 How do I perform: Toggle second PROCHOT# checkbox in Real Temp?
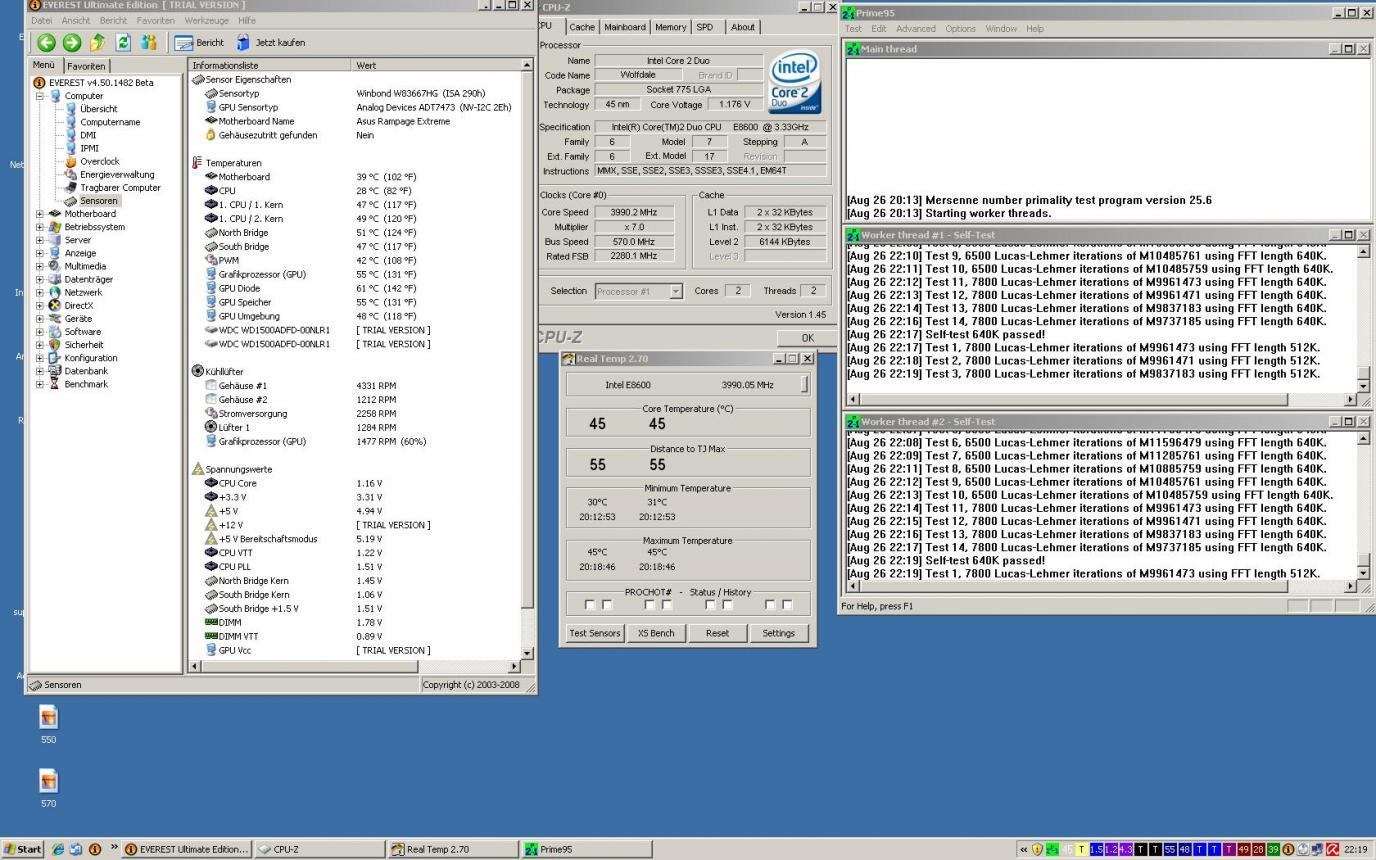(x=607, y=605)
